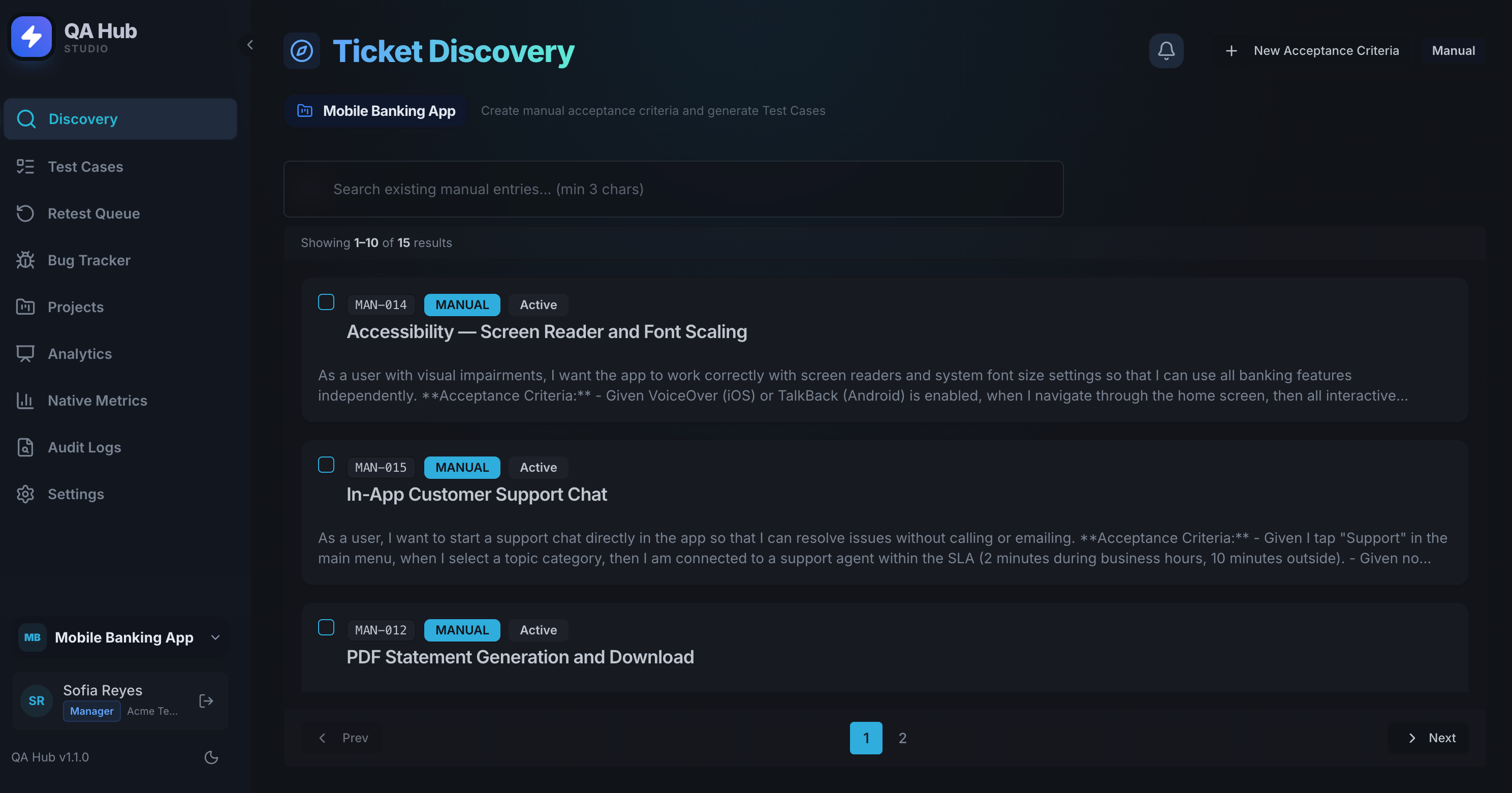Click the Bug Tracker bug icon
This screenshot has width=1512, height=793.
(x=25, y=260)
